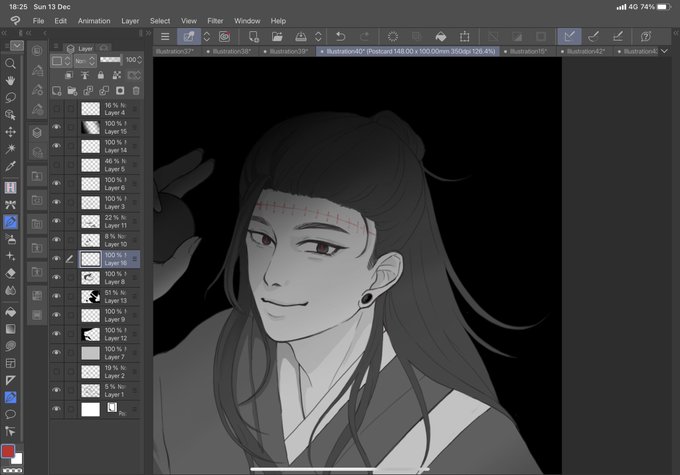Viewport: 680px width, 475px height.
Task: Select the Ruler triangle tool
Action: point(10,380)
